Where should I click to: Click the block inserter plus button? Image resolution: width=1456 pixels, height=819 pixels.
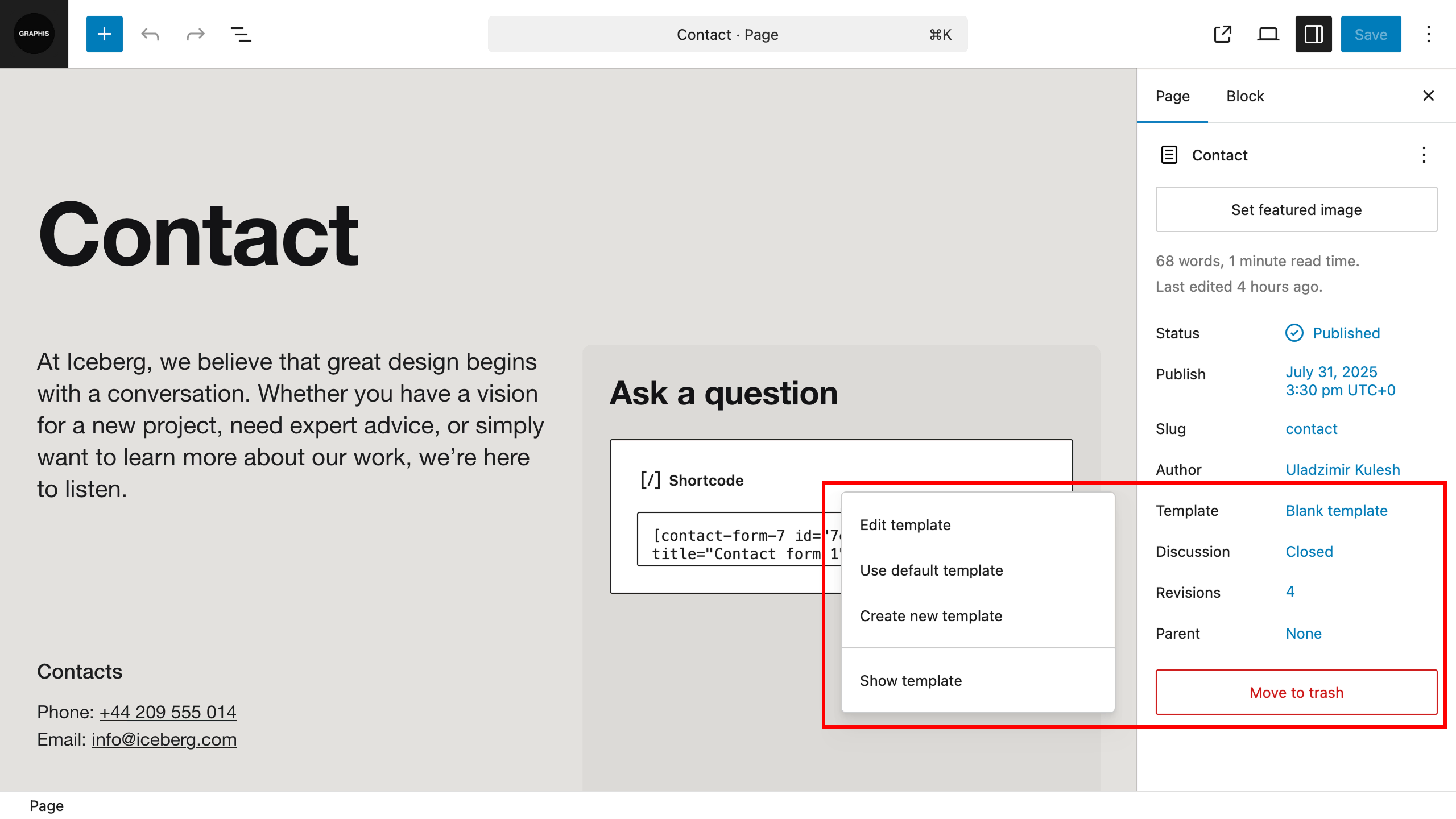104,34
